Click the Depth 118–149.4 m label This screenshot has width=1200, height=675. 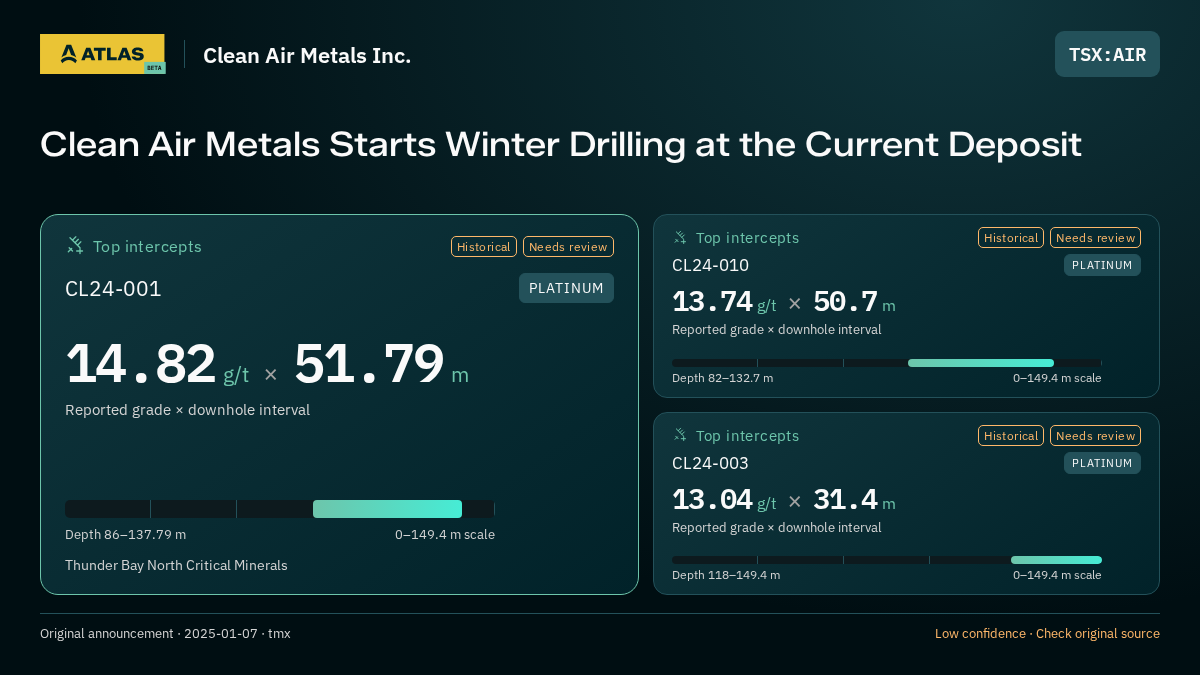(x=726, y=575)
